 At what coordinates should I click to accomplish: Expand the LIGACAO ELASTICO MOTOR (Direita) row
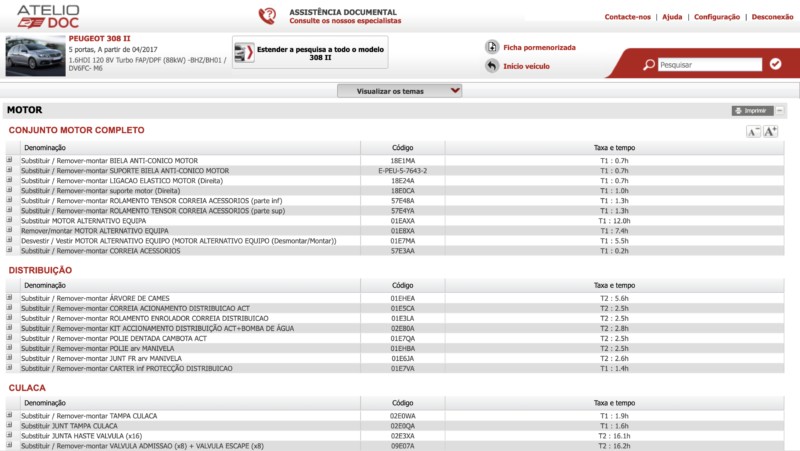point(9,180)
